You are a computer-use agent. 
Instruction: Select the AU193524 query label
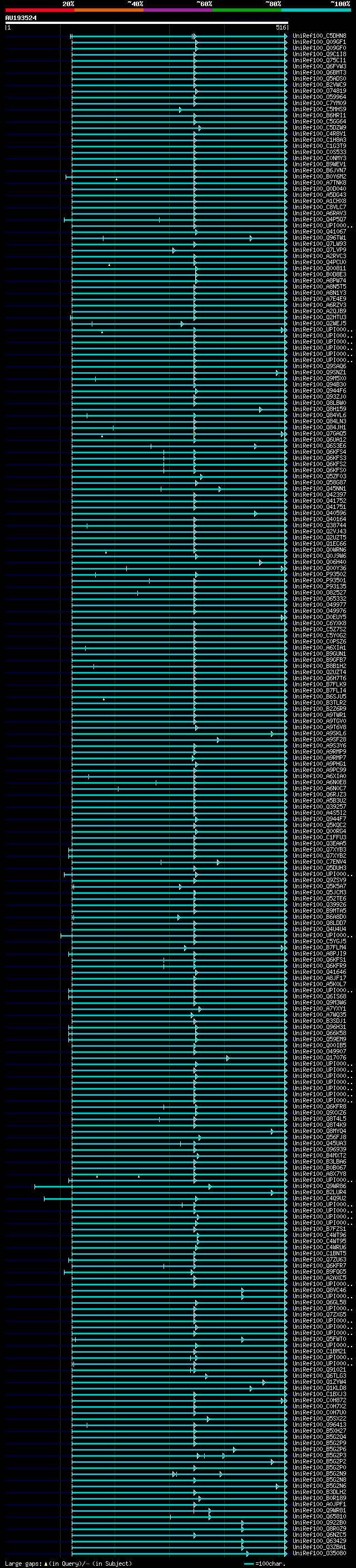(x=21, y=18)
